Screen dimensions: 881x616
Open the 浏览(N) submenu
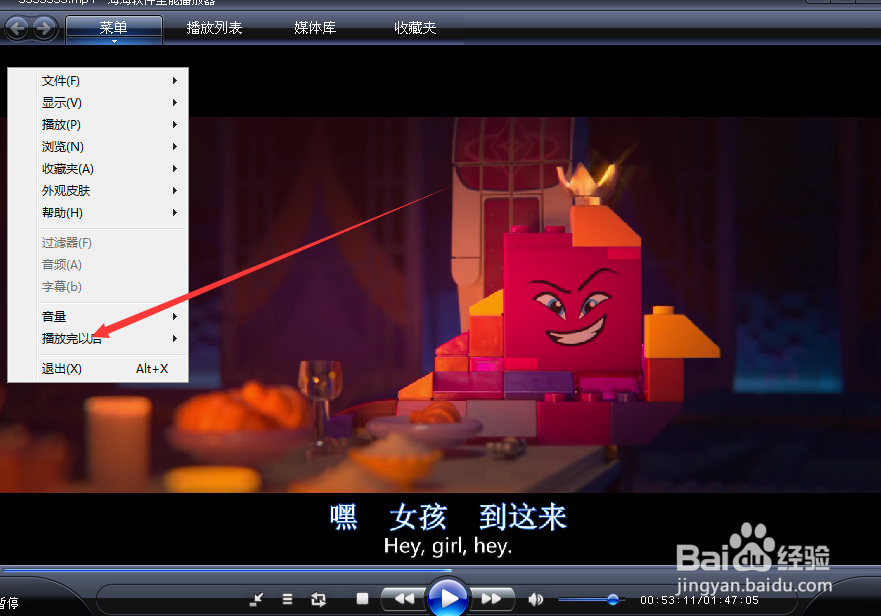coord(111,147)
